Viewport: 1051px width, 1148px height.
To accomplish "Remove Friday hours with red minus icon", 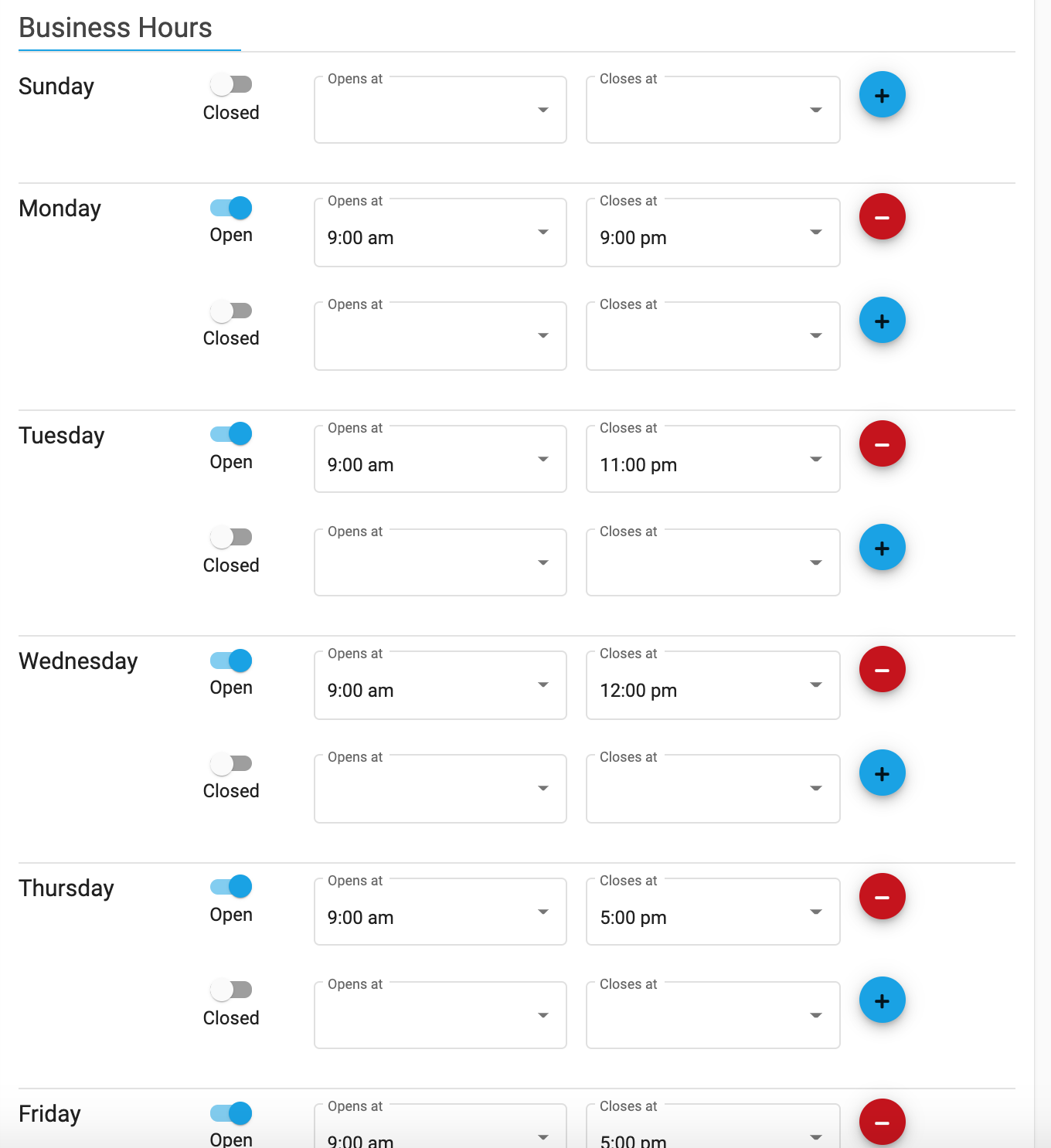I will (882, 1123).
